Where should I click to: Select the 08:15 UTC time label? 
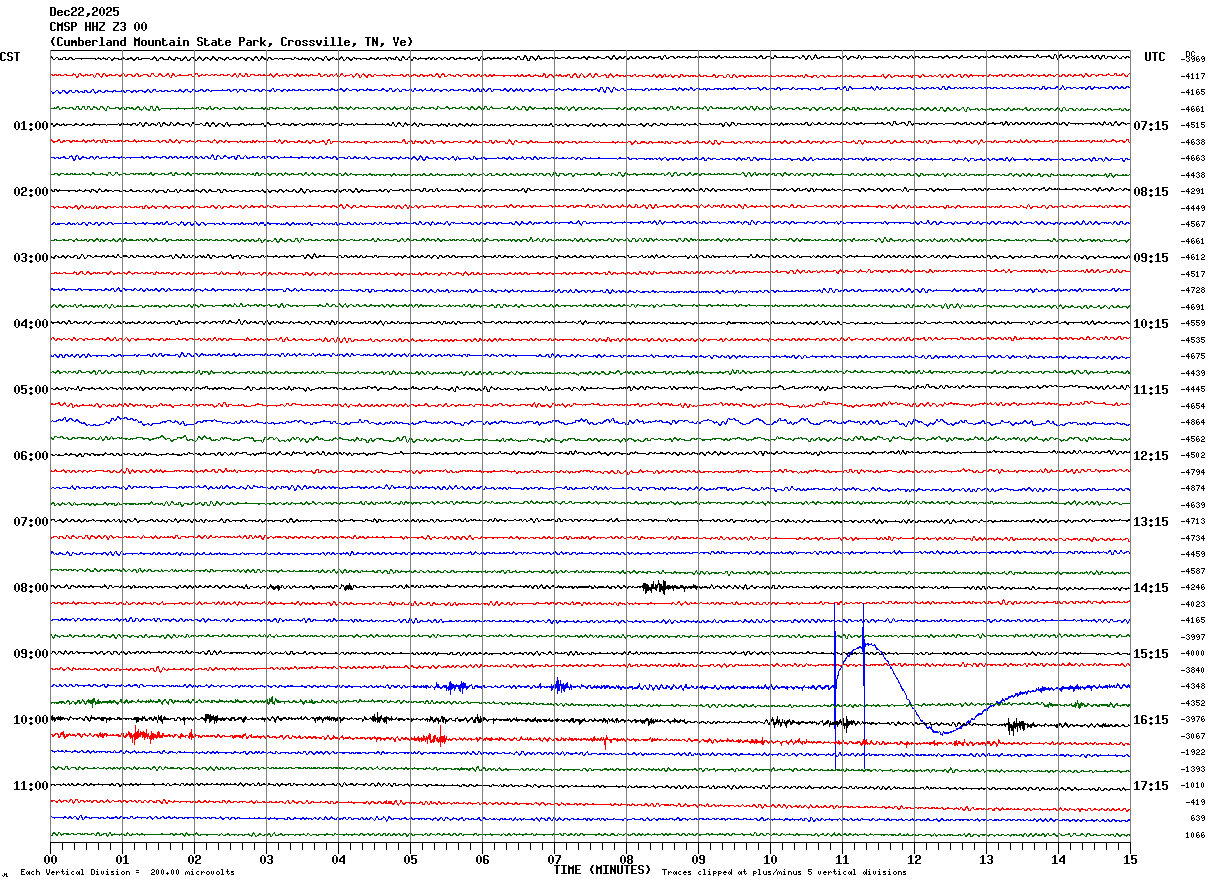[1151, 192]
